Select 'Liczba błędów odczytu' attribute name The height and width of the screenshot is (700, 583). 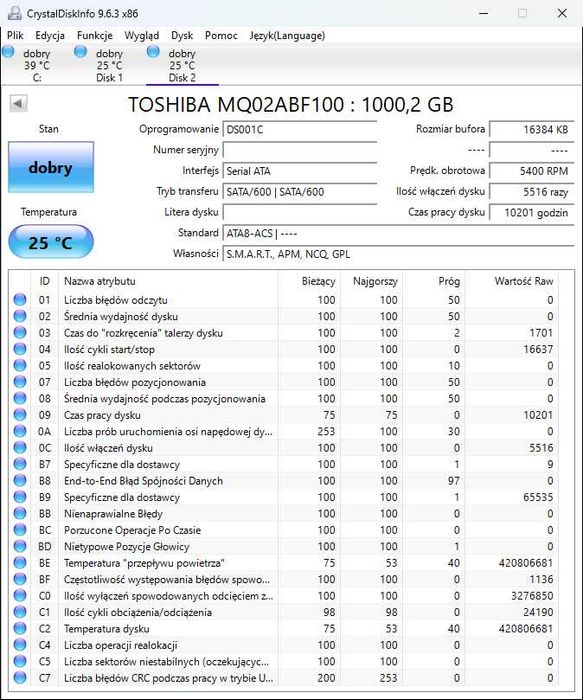tap(116, 300)
